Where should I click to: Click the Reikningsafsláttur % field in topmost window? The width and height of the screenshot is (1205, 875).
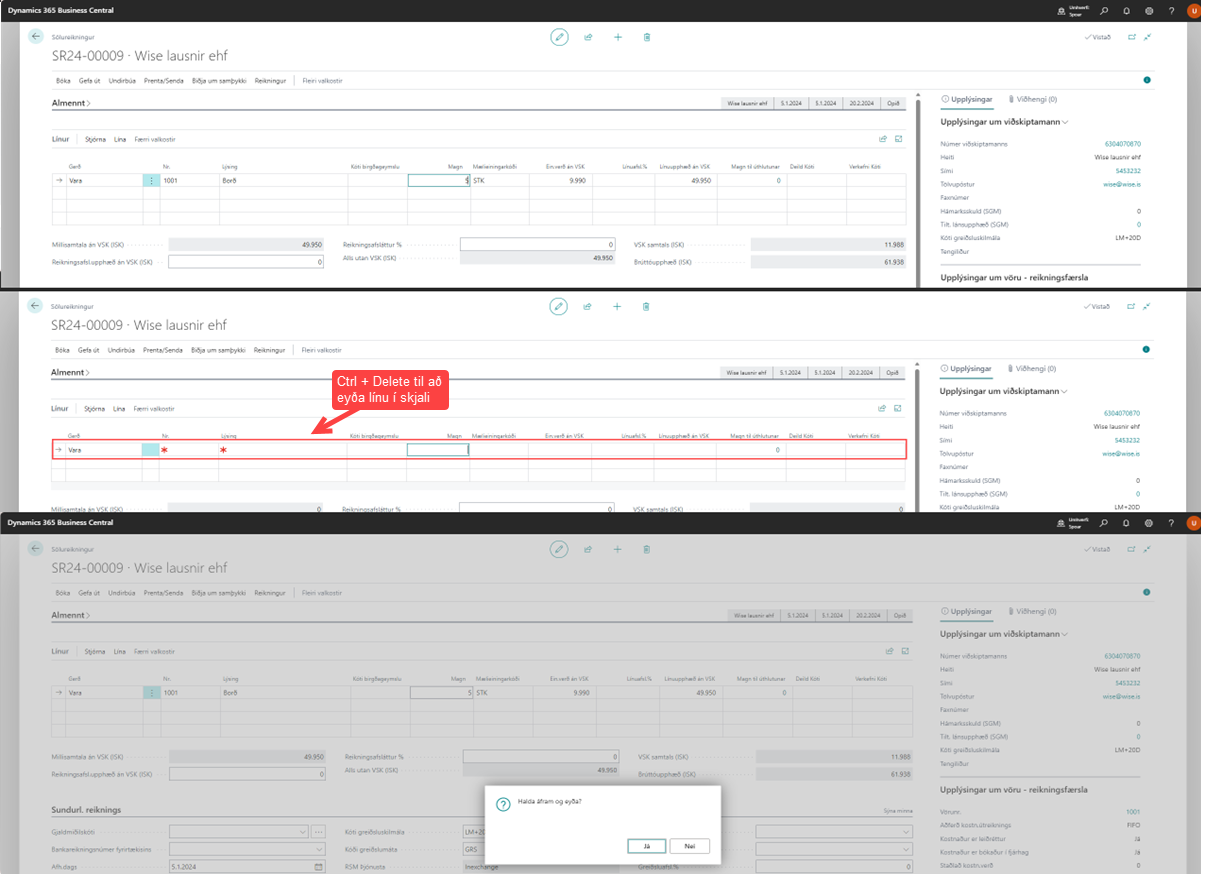(x=538, y=244)
